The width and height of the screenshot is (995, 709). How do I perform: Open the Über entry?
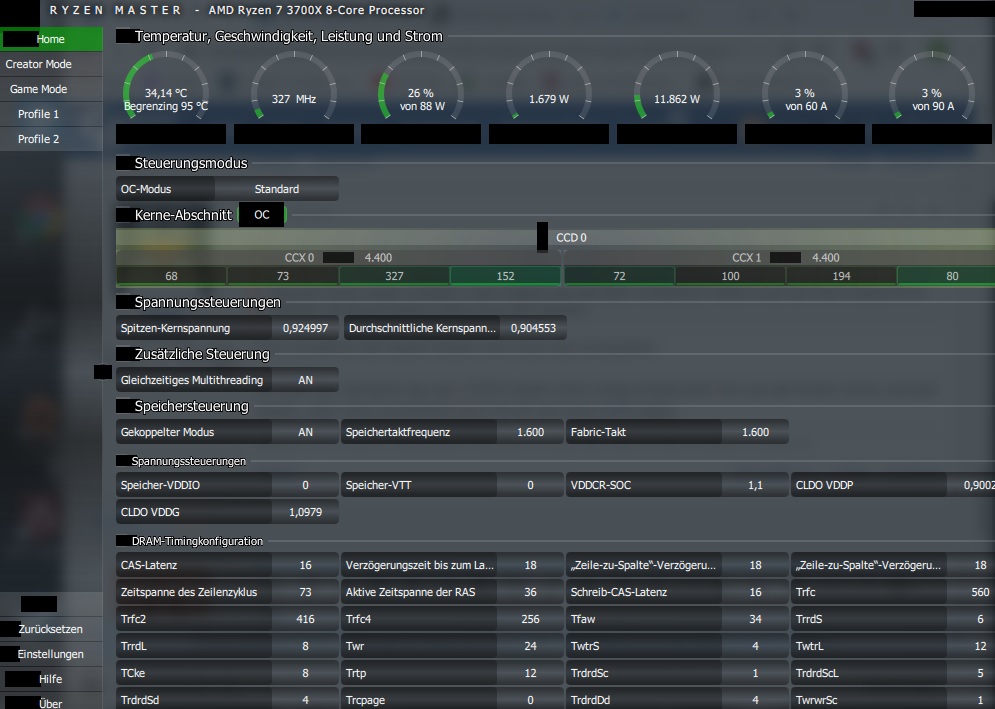[x=51, y=703]
